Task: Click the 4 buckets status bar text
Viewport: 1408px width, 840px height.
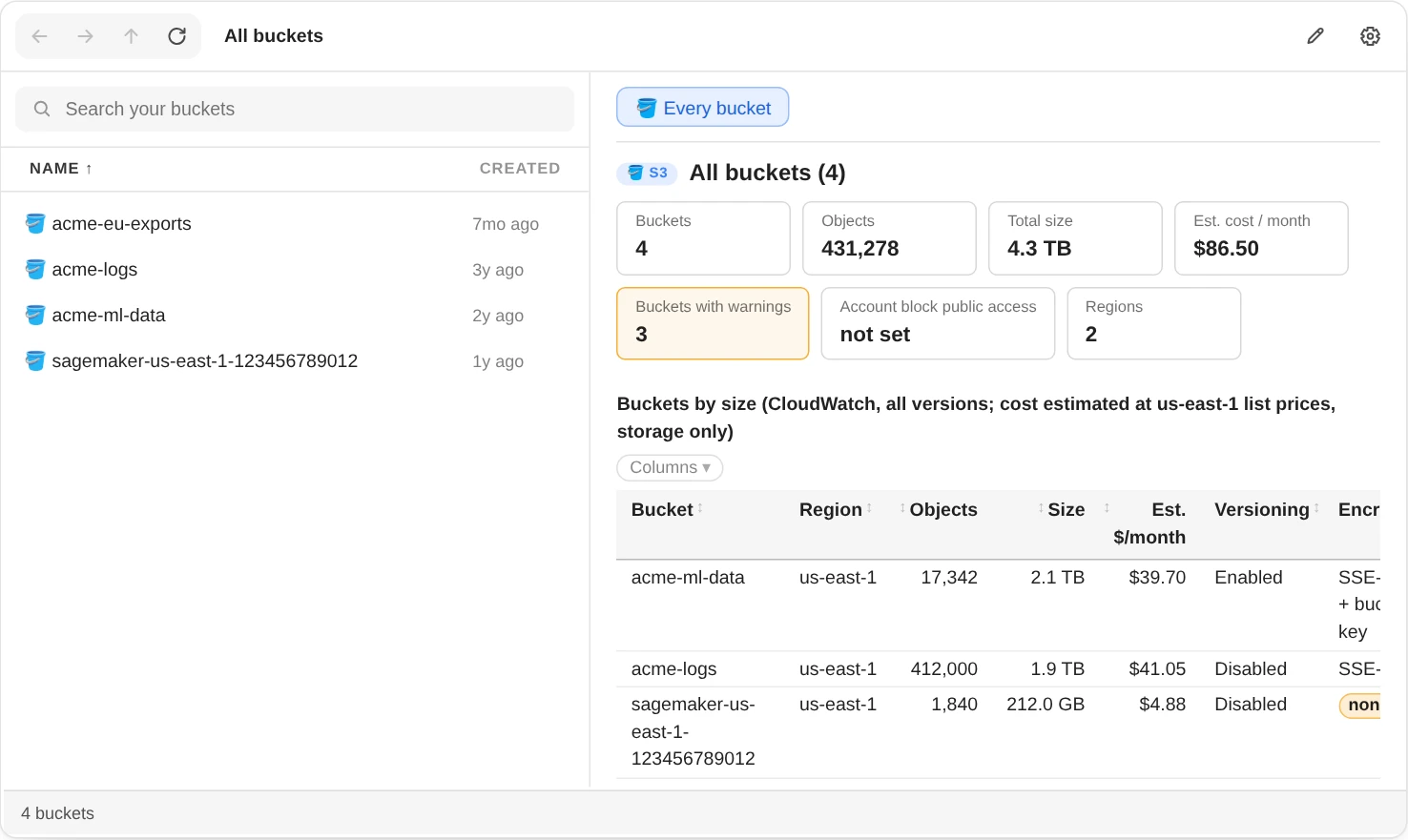Action: (57, 814)
